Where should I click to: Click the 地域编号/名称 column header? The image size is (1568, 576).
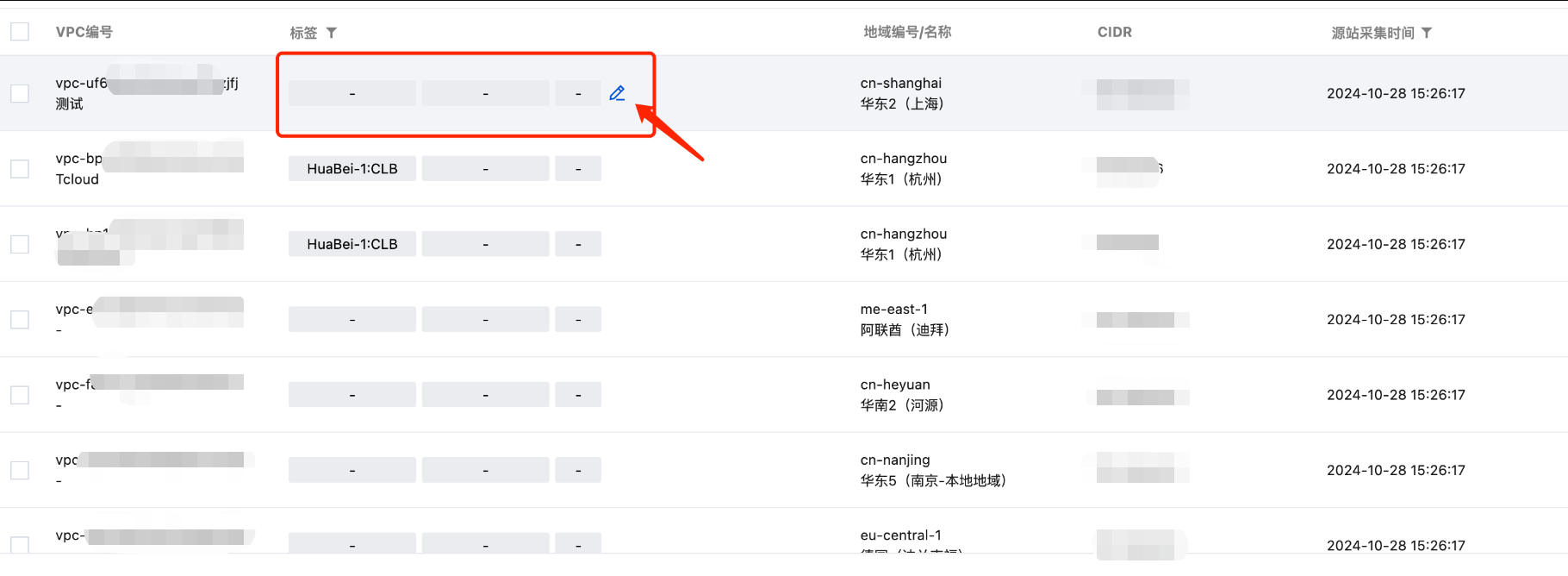tap(907, 32)
